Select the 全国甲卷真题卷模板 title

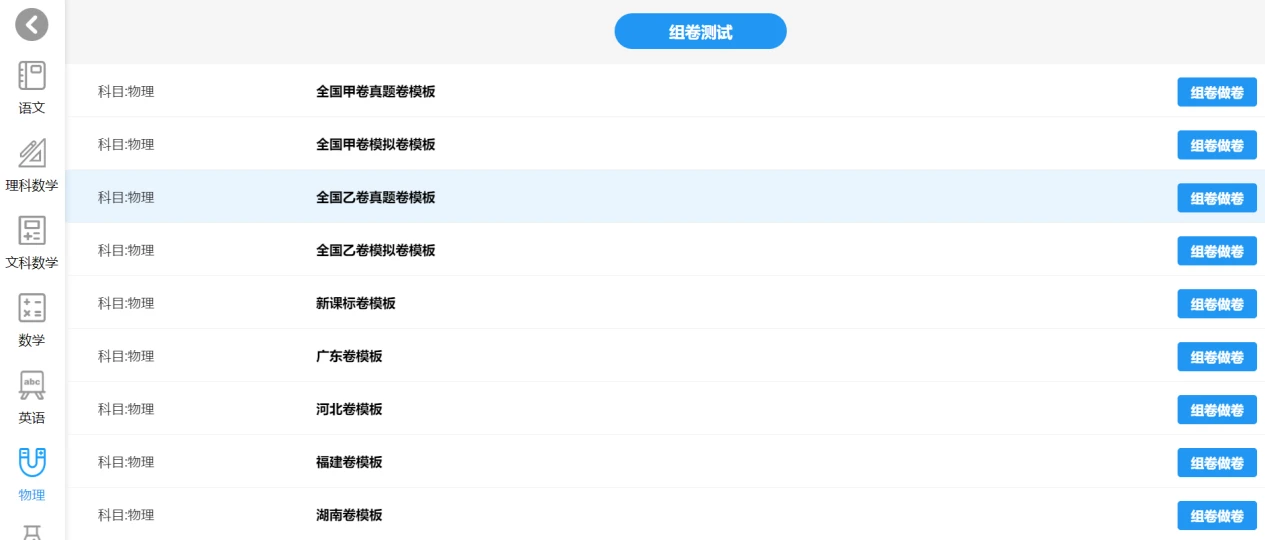(376, 91)
